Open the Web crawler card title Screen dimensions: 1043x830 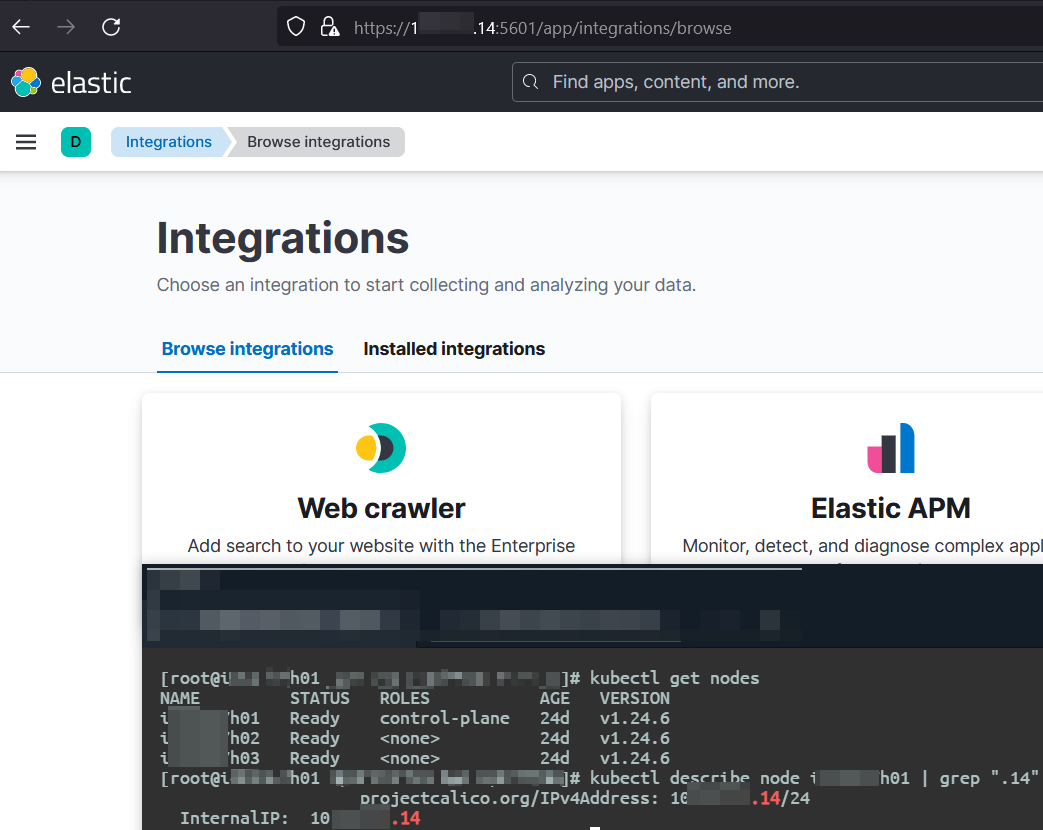point(381,508)
